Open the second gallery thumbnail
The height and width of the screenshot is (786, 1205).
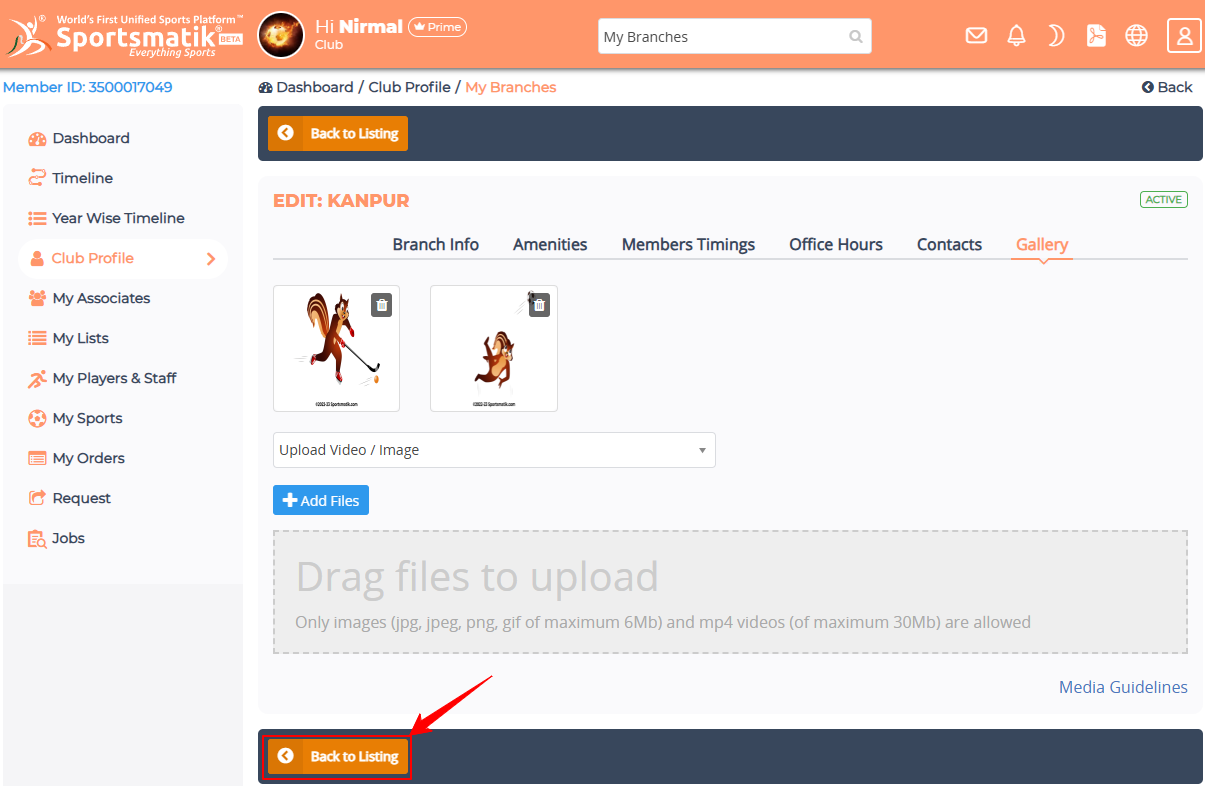[x=494, y=348]
